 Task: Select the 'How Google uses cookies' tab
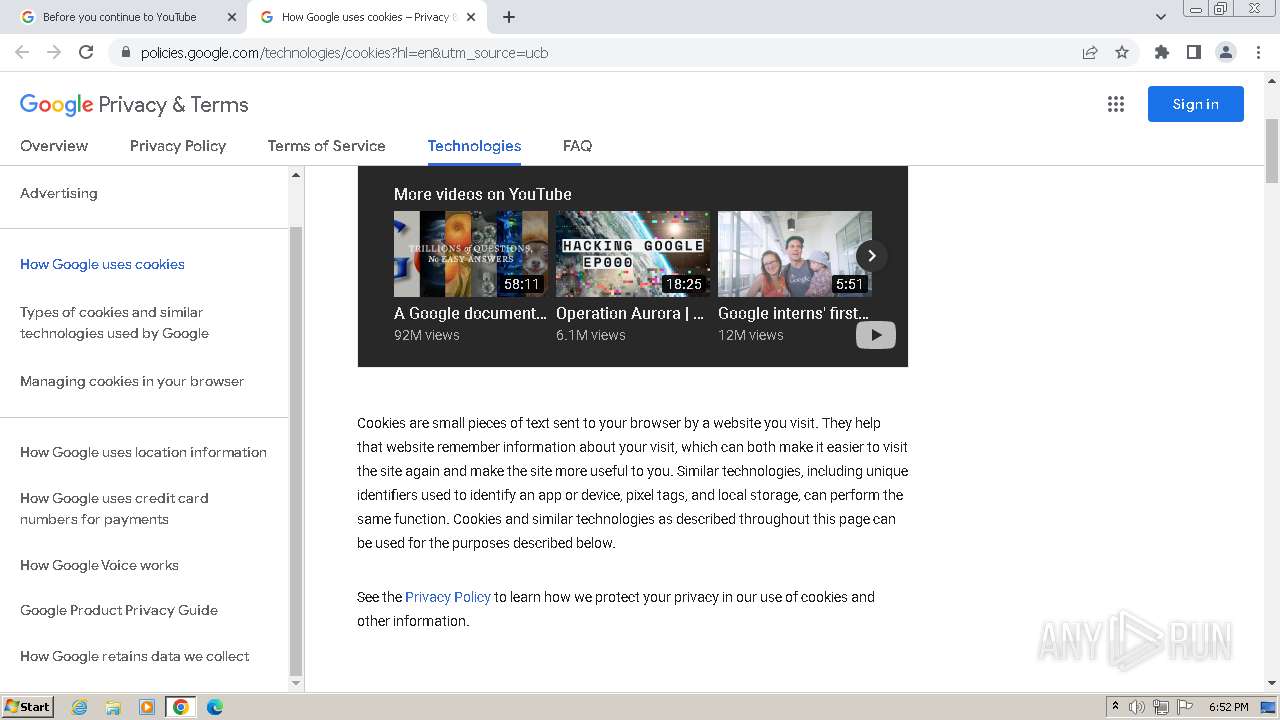coord(366,17)
